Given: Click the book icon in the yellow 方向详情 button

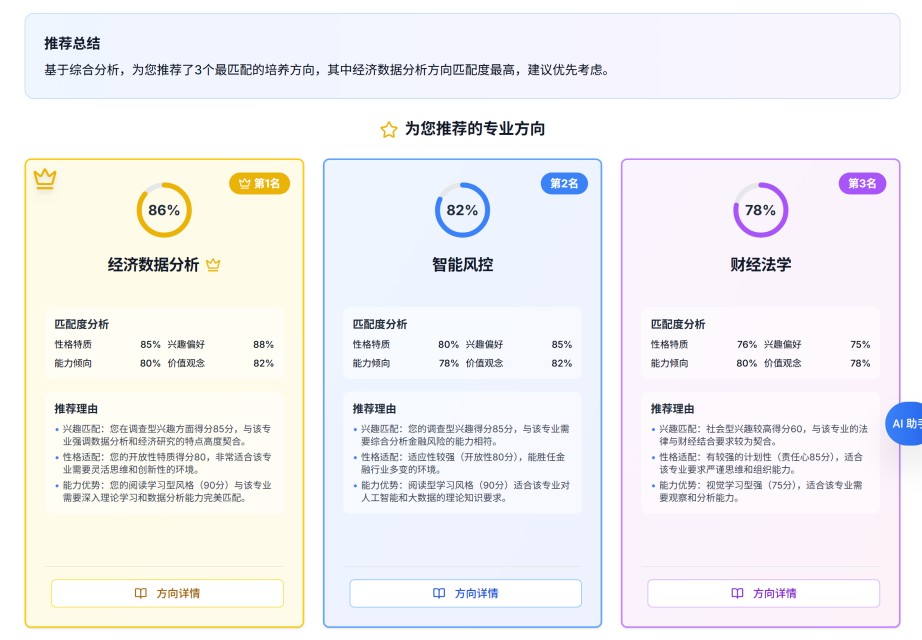Looking at the screenshot, I should coord(141,593).
